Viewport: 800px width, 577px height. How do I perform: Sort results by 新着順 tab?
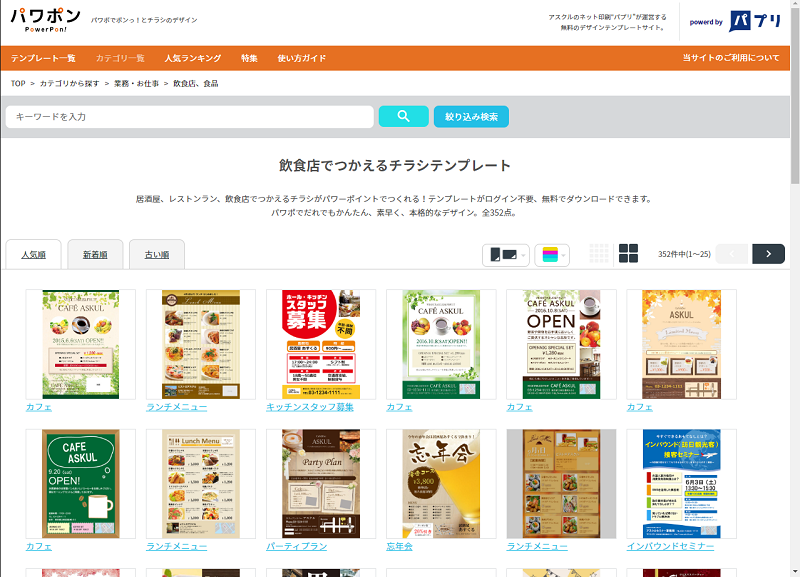pos(95,255)
